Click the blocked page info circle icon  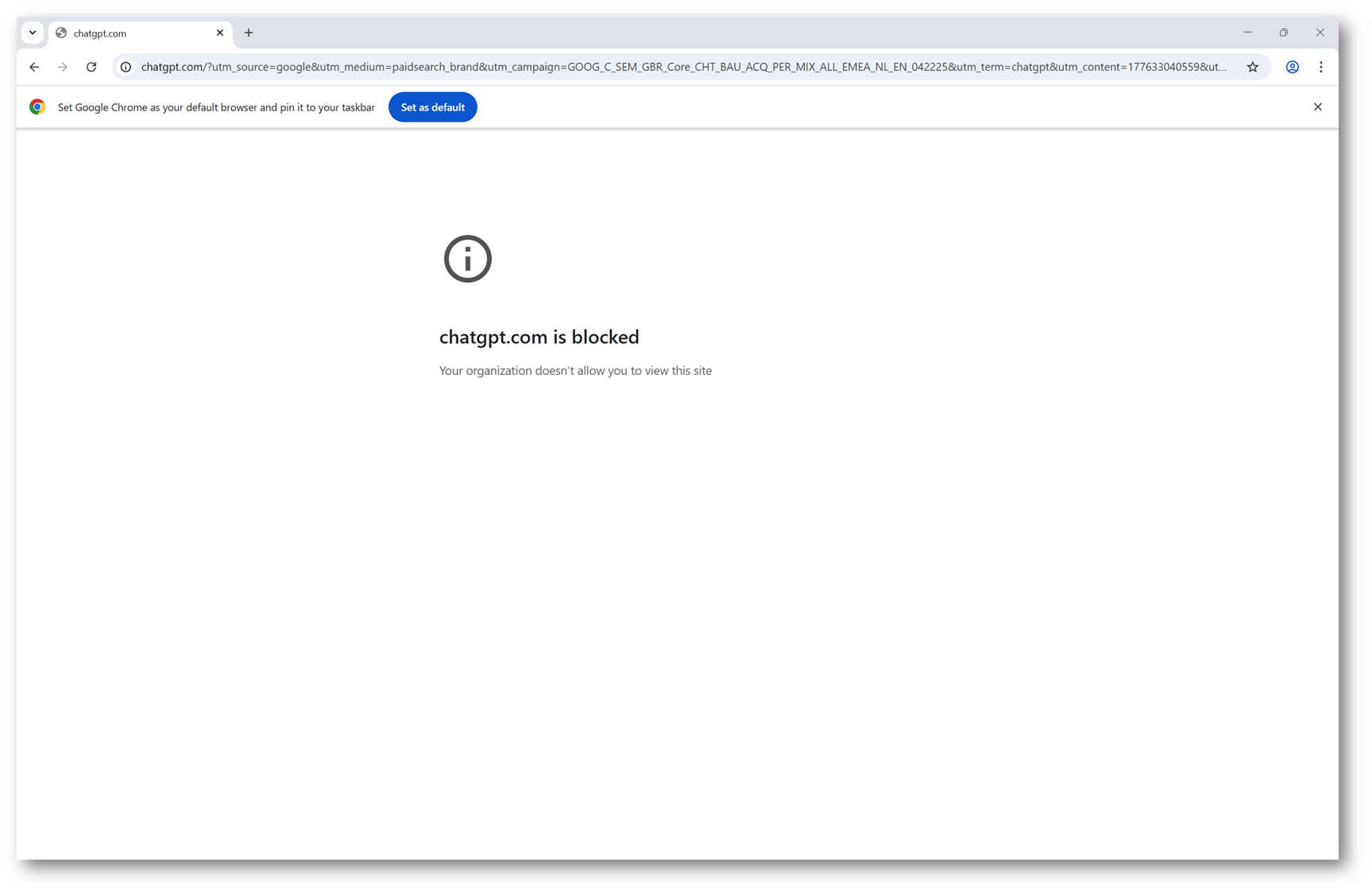(468, 258)
